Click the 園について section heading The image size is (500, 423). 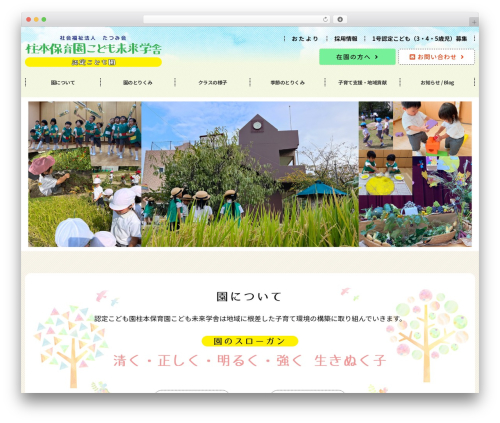249,296
